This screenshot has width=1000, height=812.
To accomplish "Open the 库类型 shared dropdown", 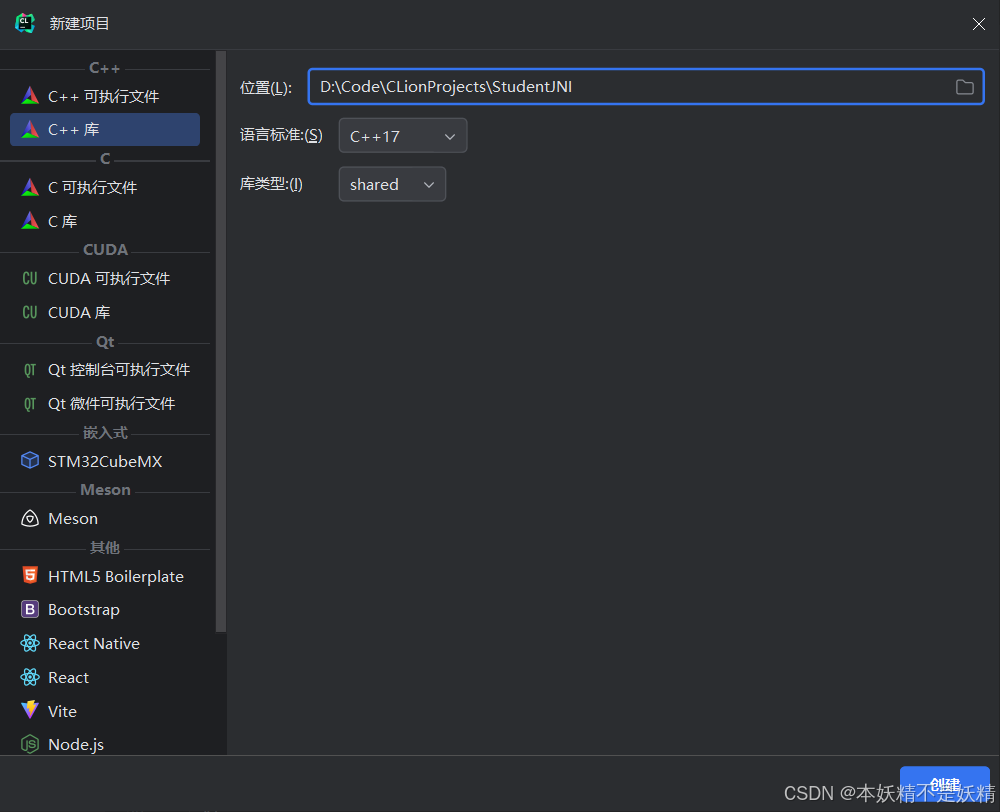I will (392, 184).
